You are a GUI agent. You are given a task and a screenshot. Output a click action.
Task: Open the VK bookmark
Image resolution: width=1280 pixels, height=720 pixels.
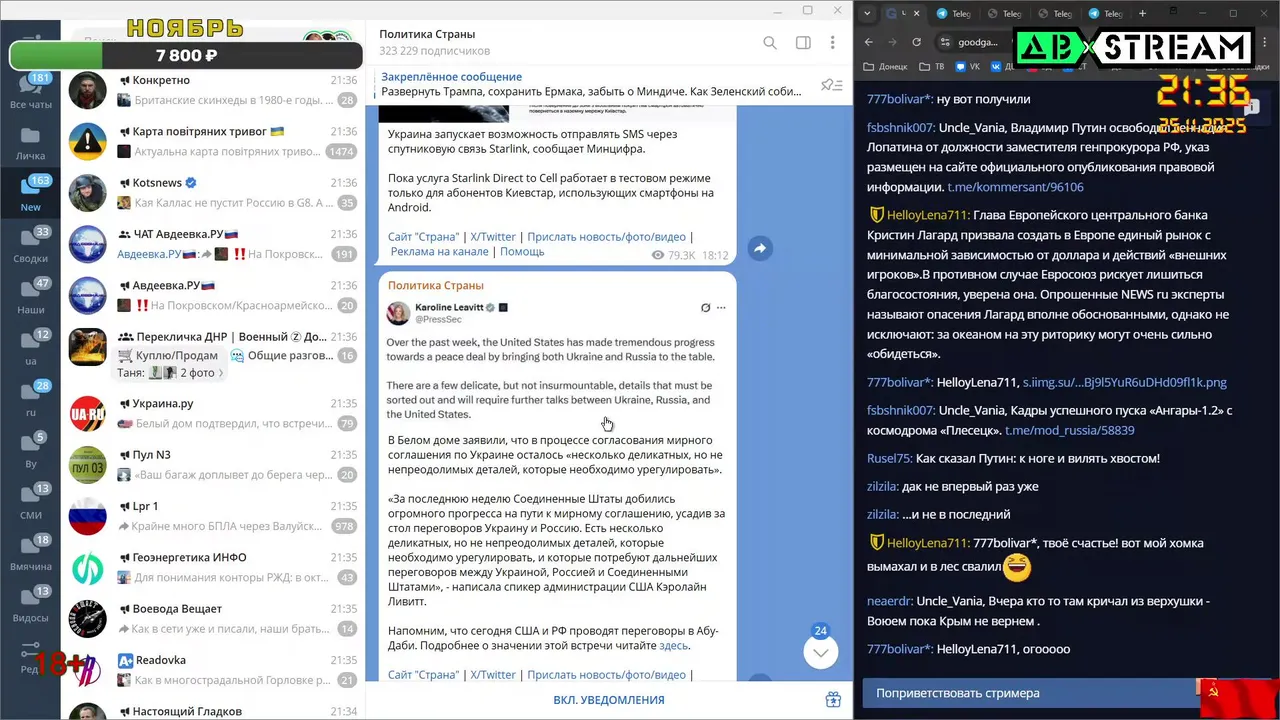(x=967, y=67)
